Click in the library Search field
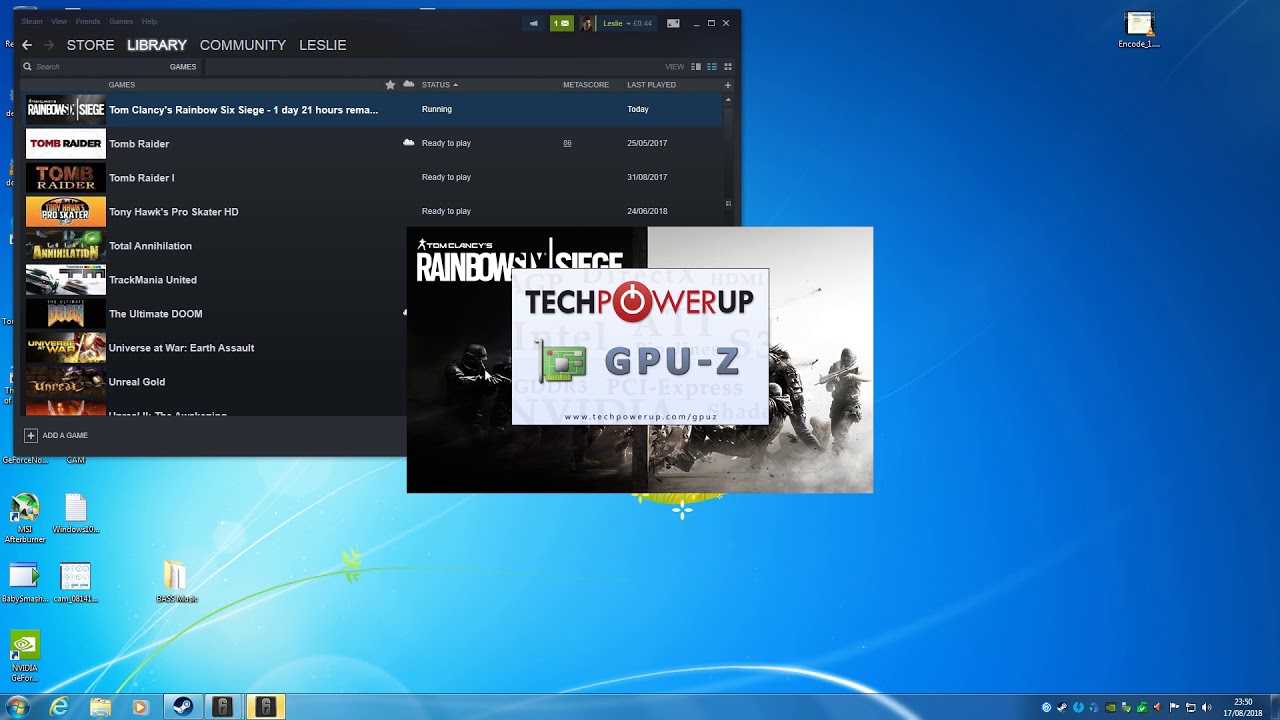Image resolution: width=1280 pixels, height=720 pixels. [95, 67]
